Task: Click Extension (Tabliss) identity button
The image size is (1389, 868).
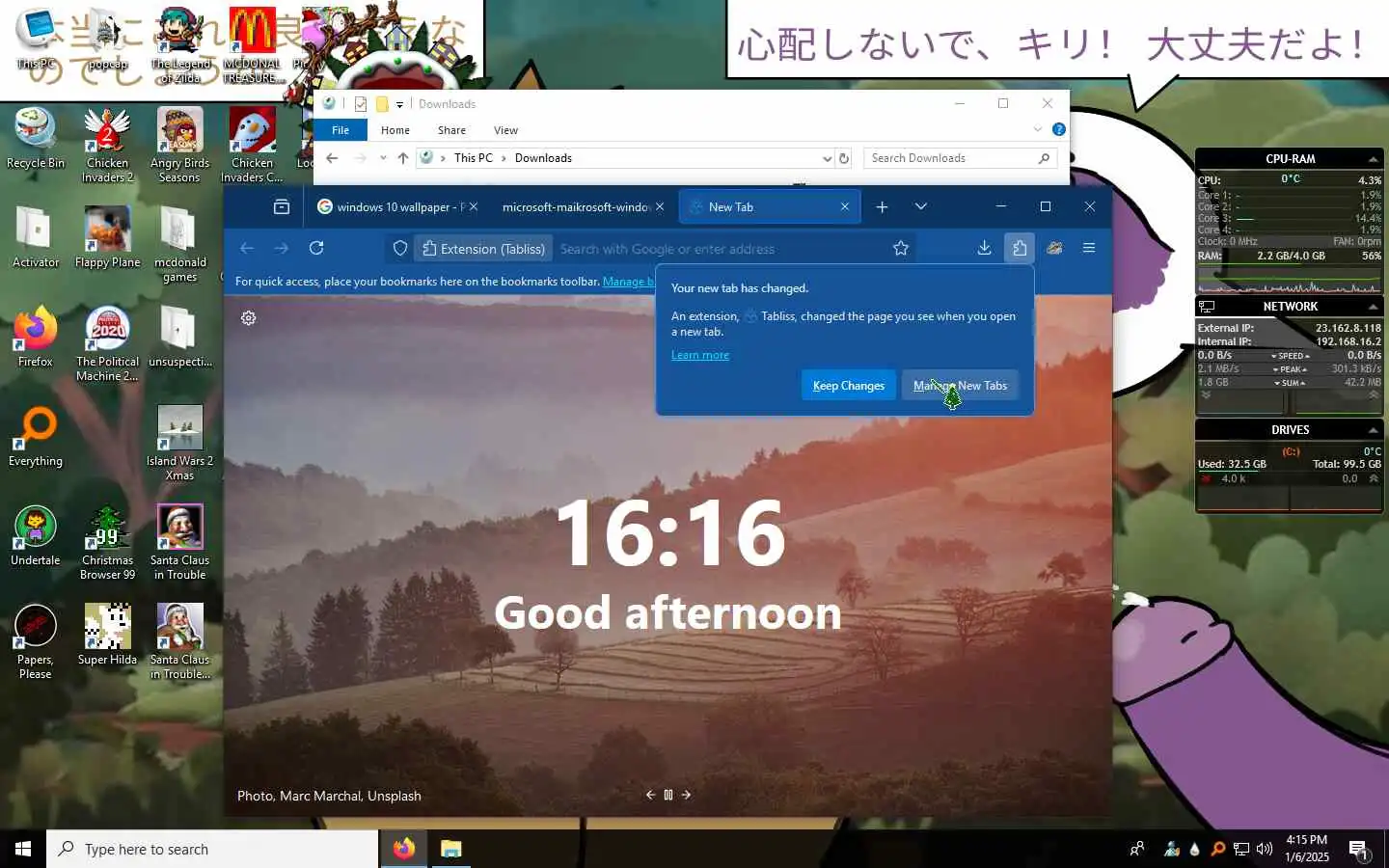Action: click(x=484, y=249)
